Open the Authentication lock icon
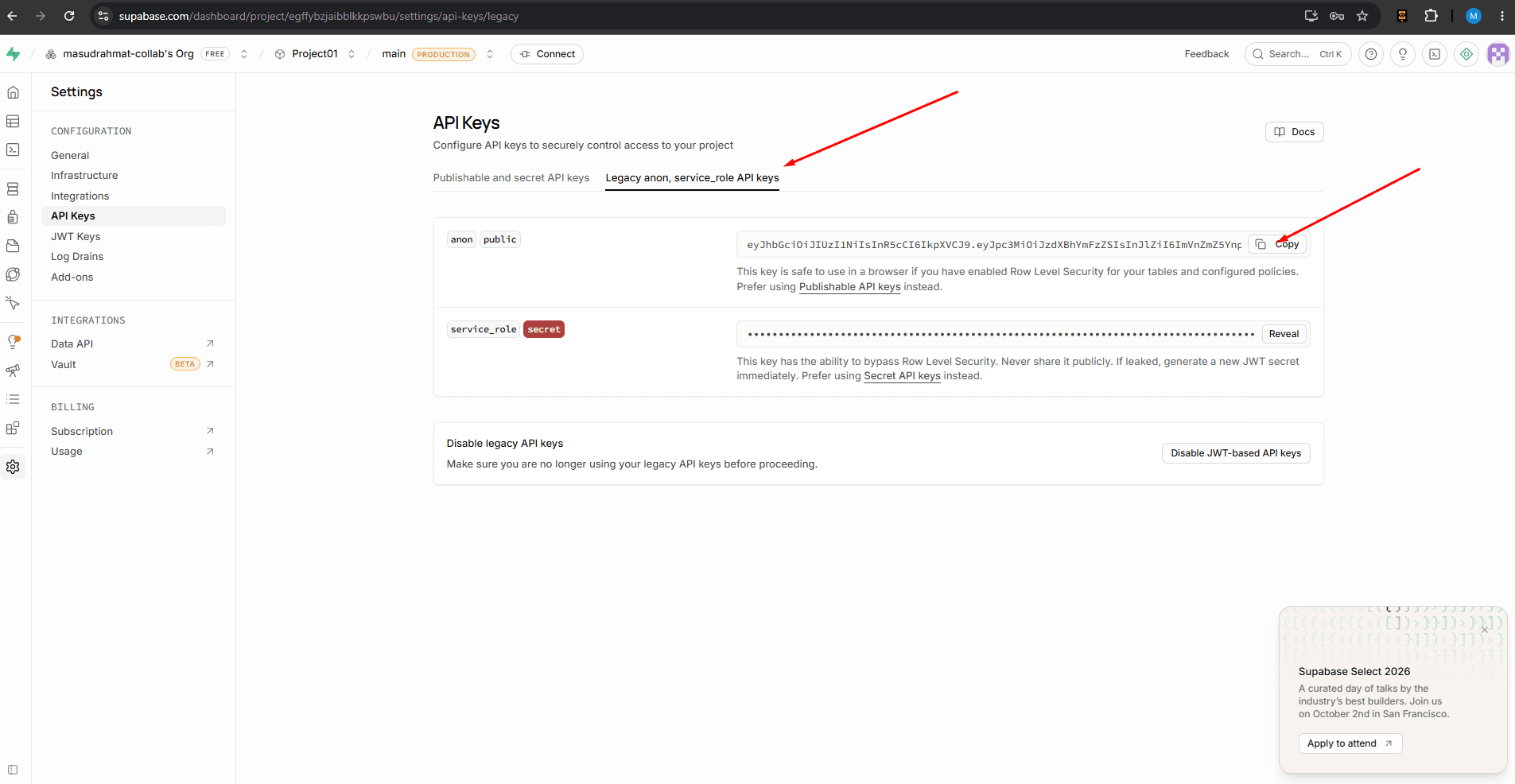The image size is (1515, 784). pyautogui.click(x=13, y=217)
